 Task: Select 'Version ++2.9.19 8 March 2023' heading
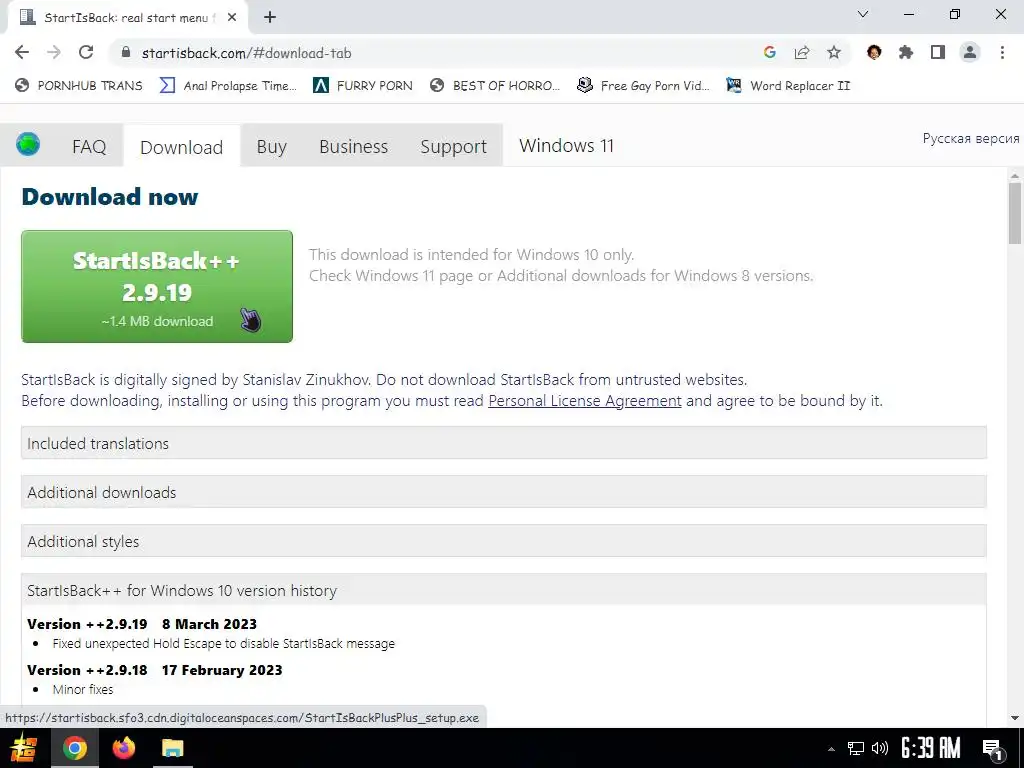click(142, 624)
